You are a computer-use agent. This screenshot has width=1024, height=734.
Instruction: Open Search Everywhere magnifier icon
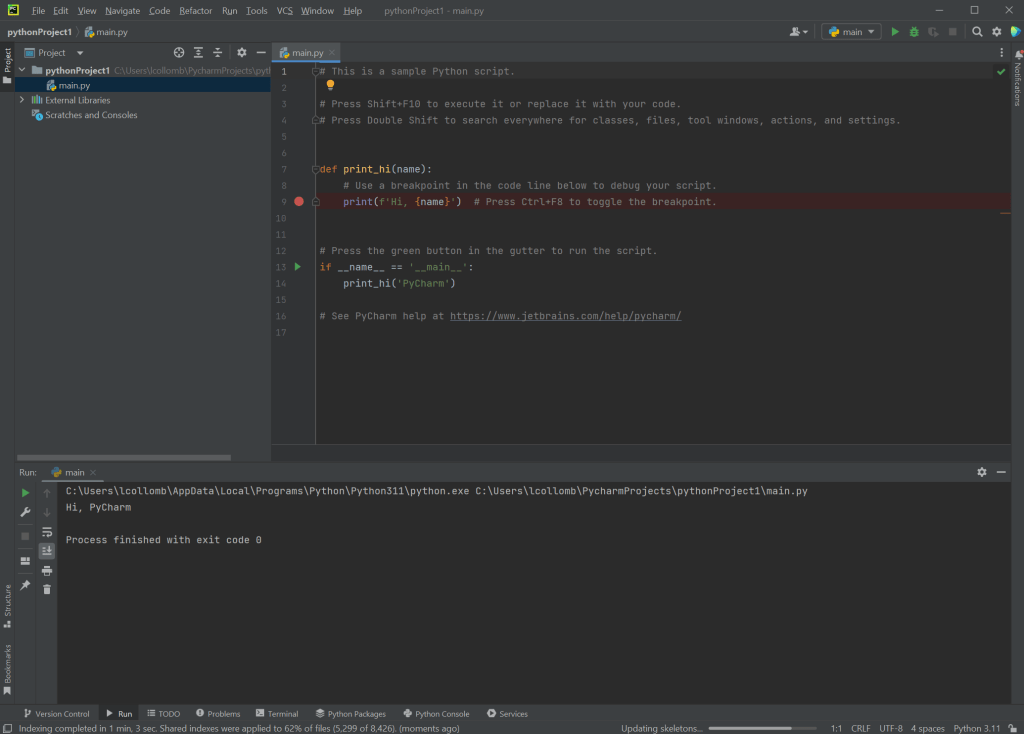point(978,32)
